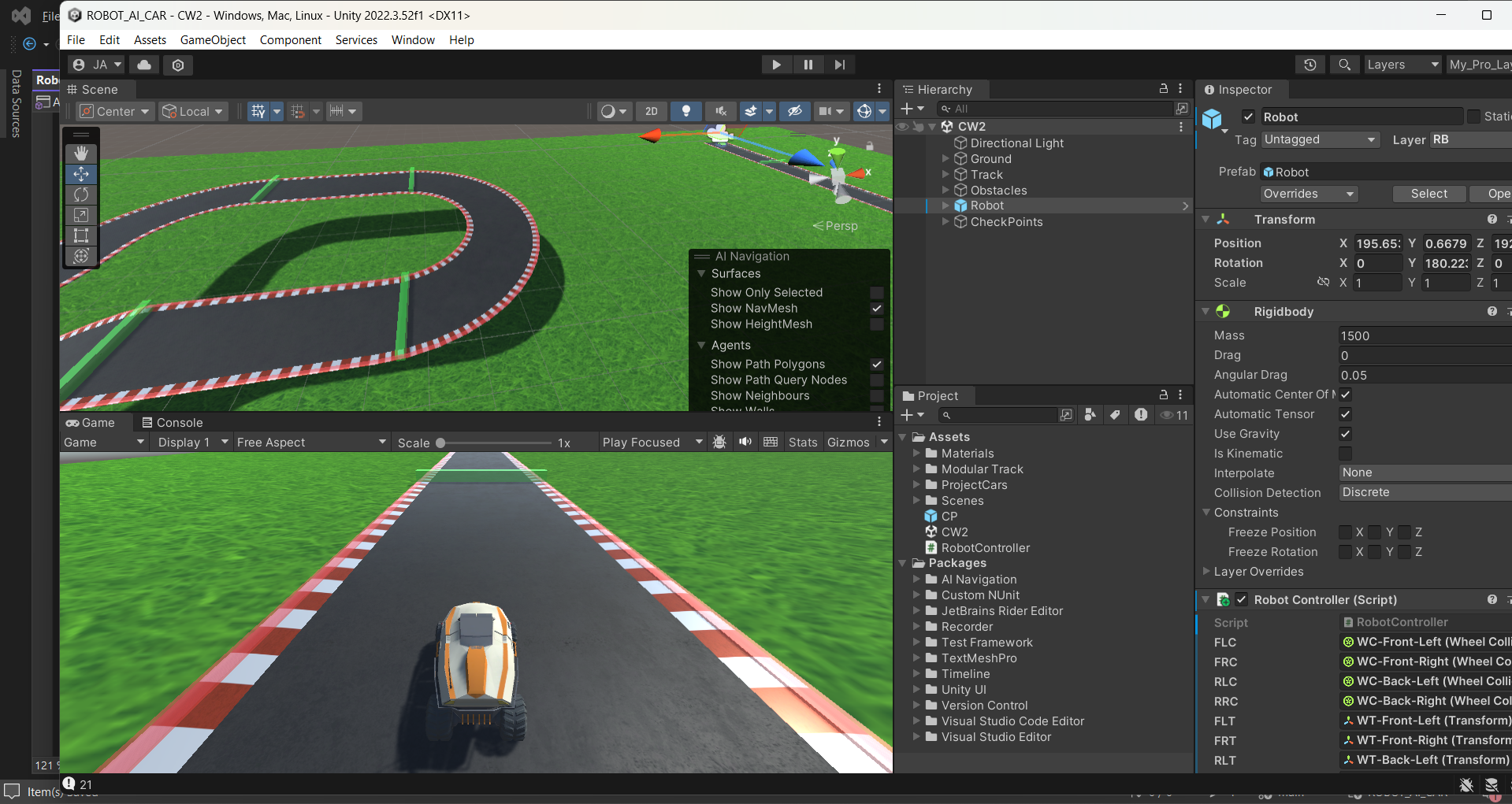Click the prefab Select button
The width and height of the screenshot is (1512, 804).
[1428, 194]
